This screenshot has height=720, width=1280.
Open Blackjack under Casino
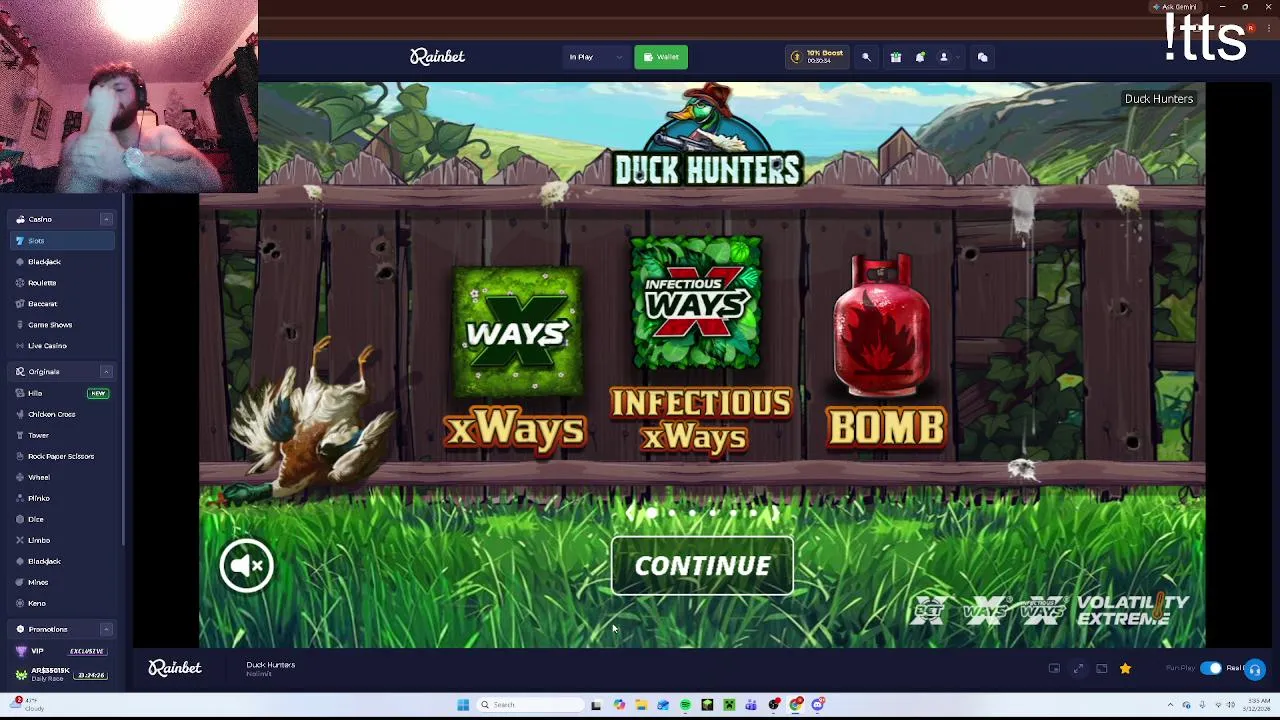click(x=62, y=262)
